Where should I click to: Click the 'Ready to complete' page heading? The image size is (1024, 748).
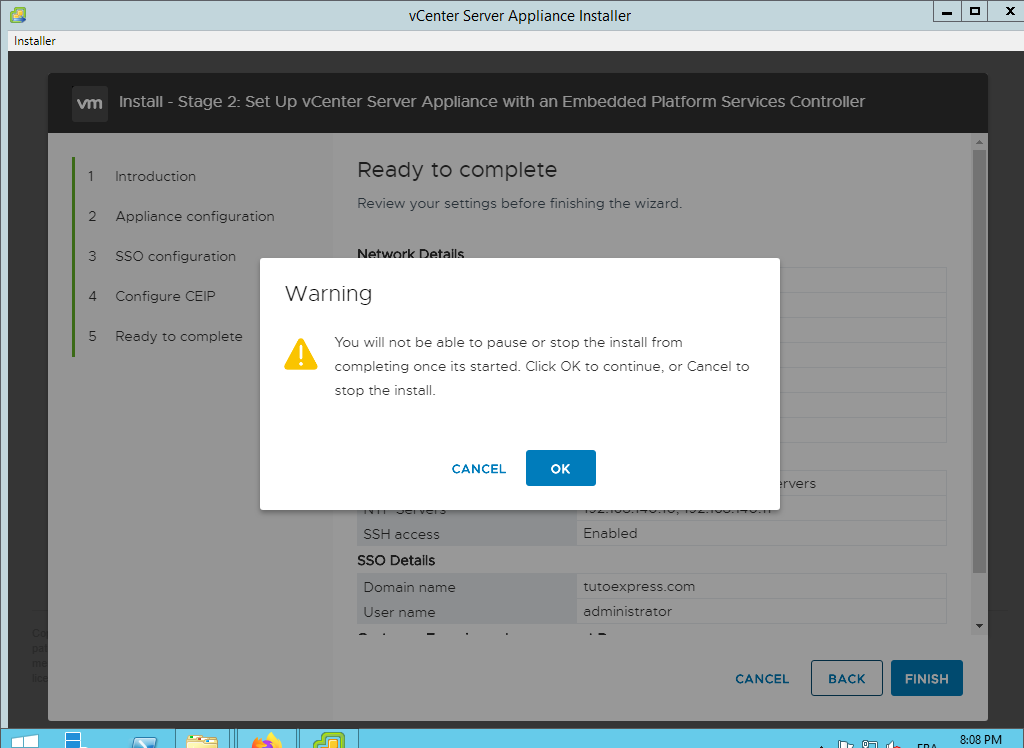coord(456,170)
